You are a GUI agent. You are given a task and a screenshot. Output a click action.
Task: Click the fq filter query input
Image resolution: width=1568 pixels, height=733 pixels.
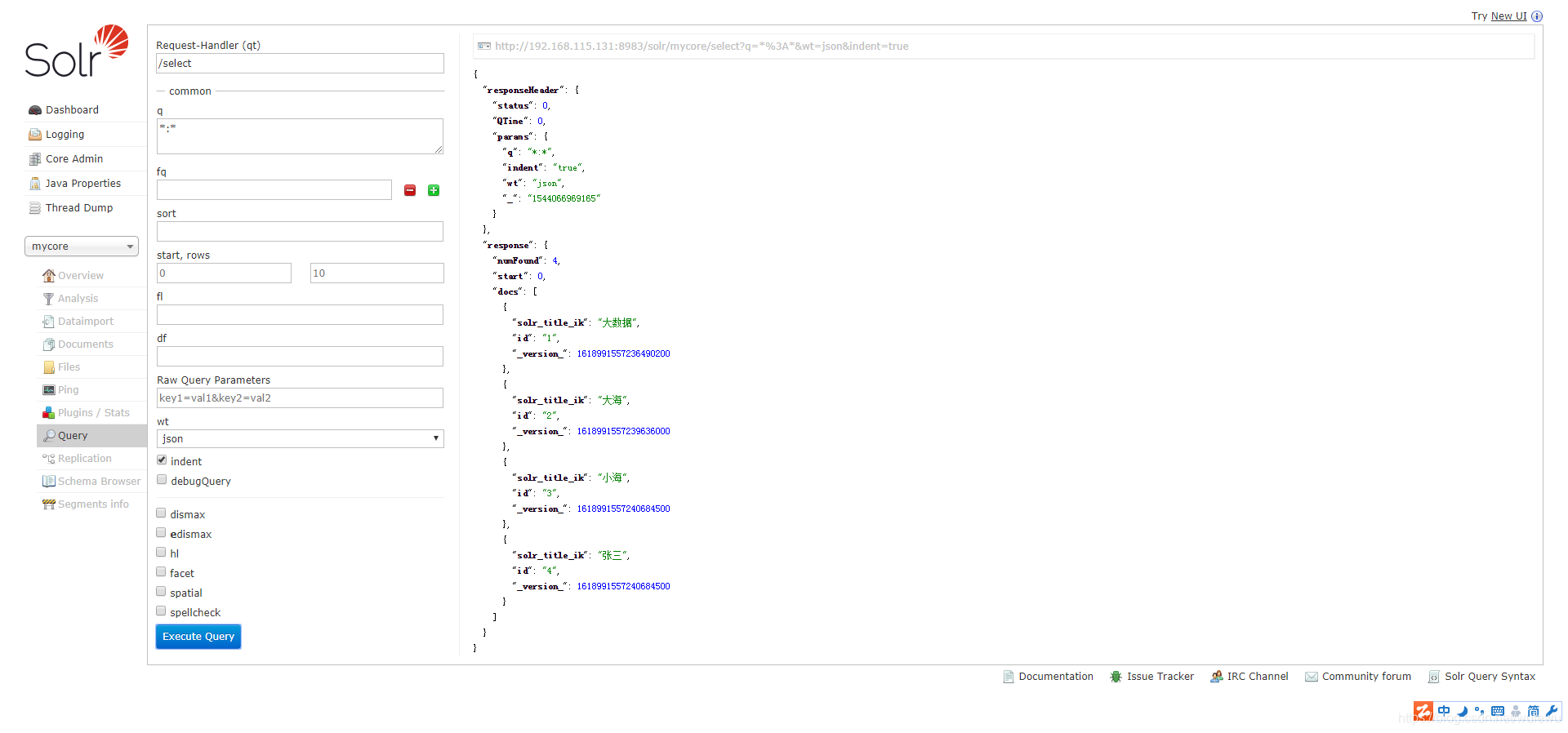(274, 190)
